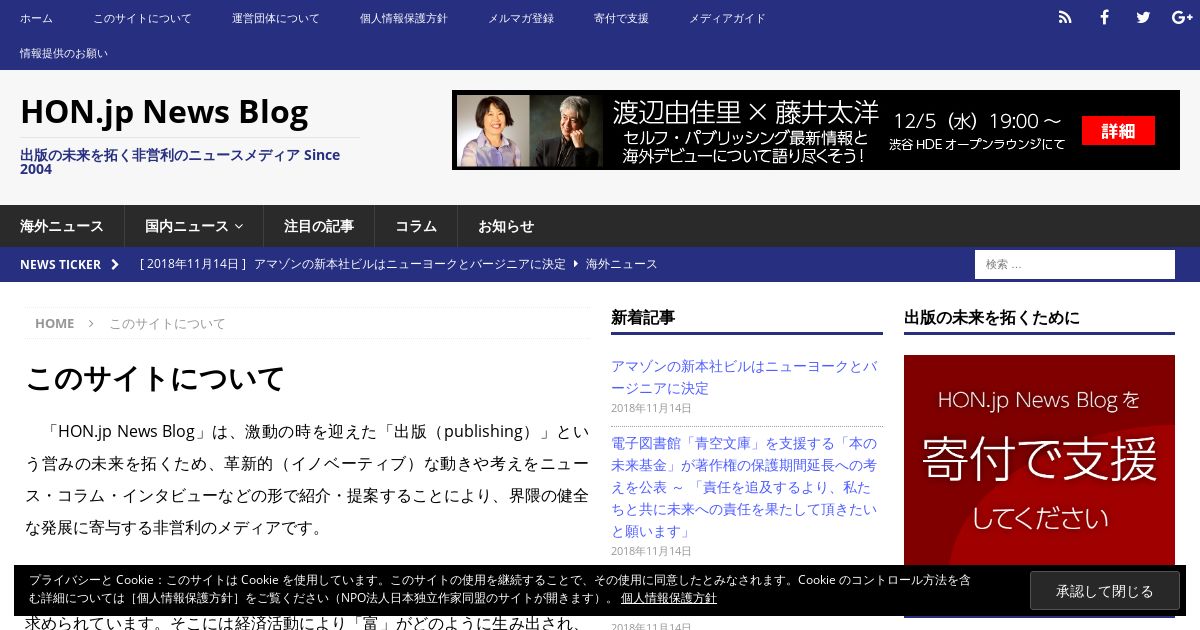Click the このサイトについて breadcrumb text
1200x630 pixels.
click(x=167, y=323)
